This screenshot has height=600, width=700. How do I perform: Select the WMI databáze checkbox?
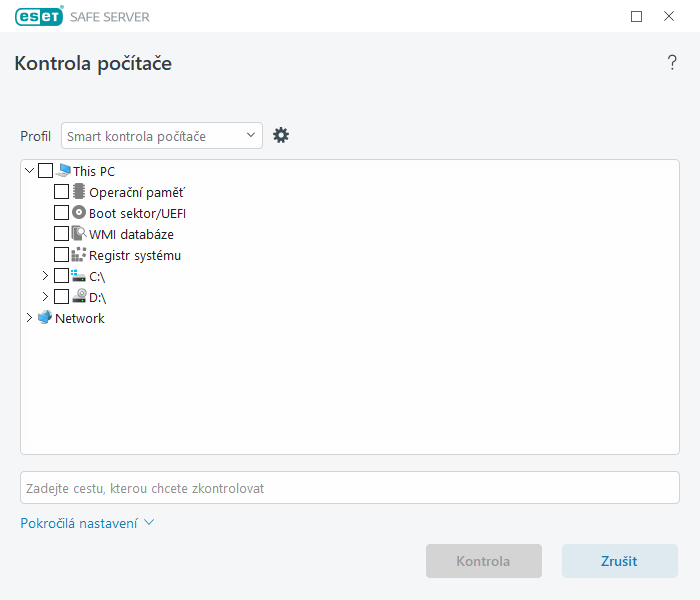pyautogui.click(x=62, y=234)
